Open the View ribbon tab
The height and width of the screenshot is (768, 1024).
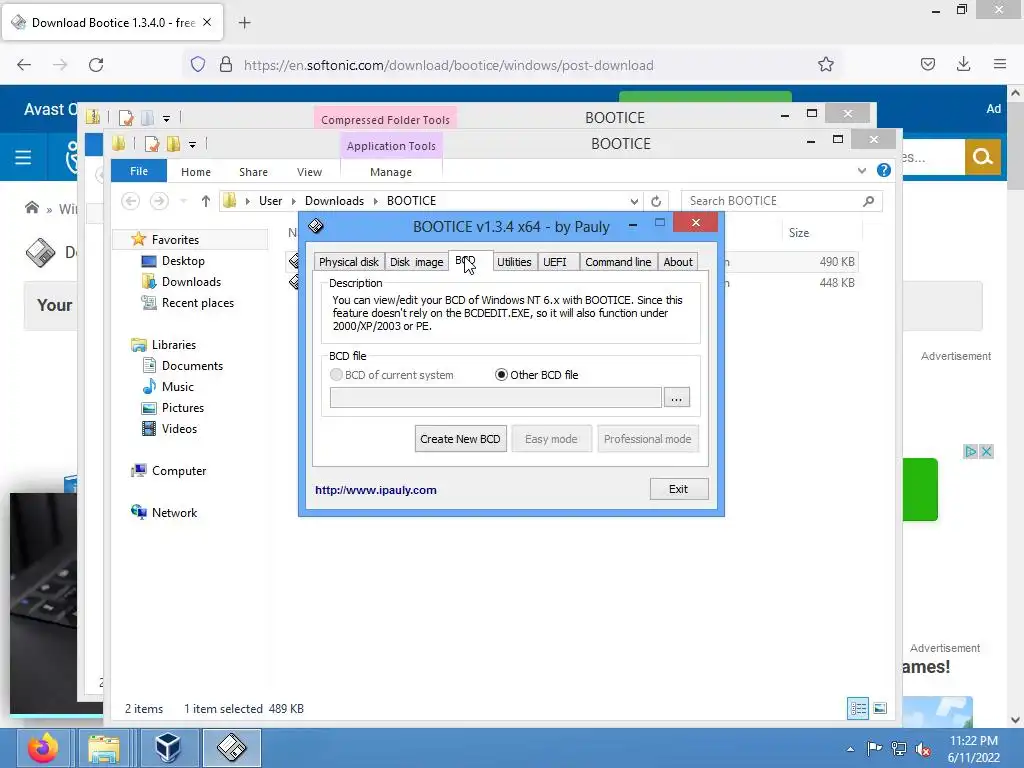(310, 172)
